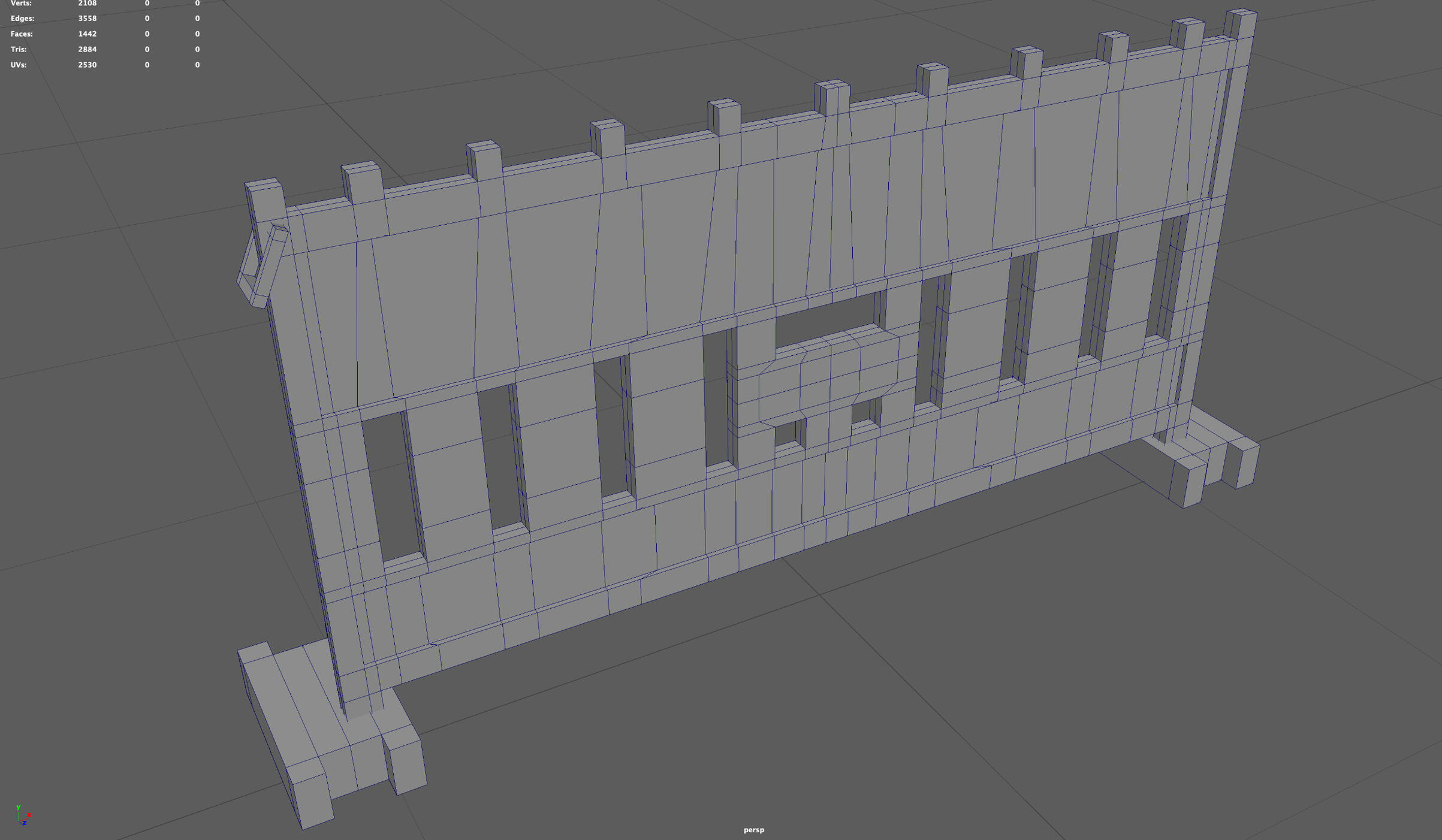Click the blue Z axis label
The width and height of the screenshot is (1442, 840).
tap(25, 823)
